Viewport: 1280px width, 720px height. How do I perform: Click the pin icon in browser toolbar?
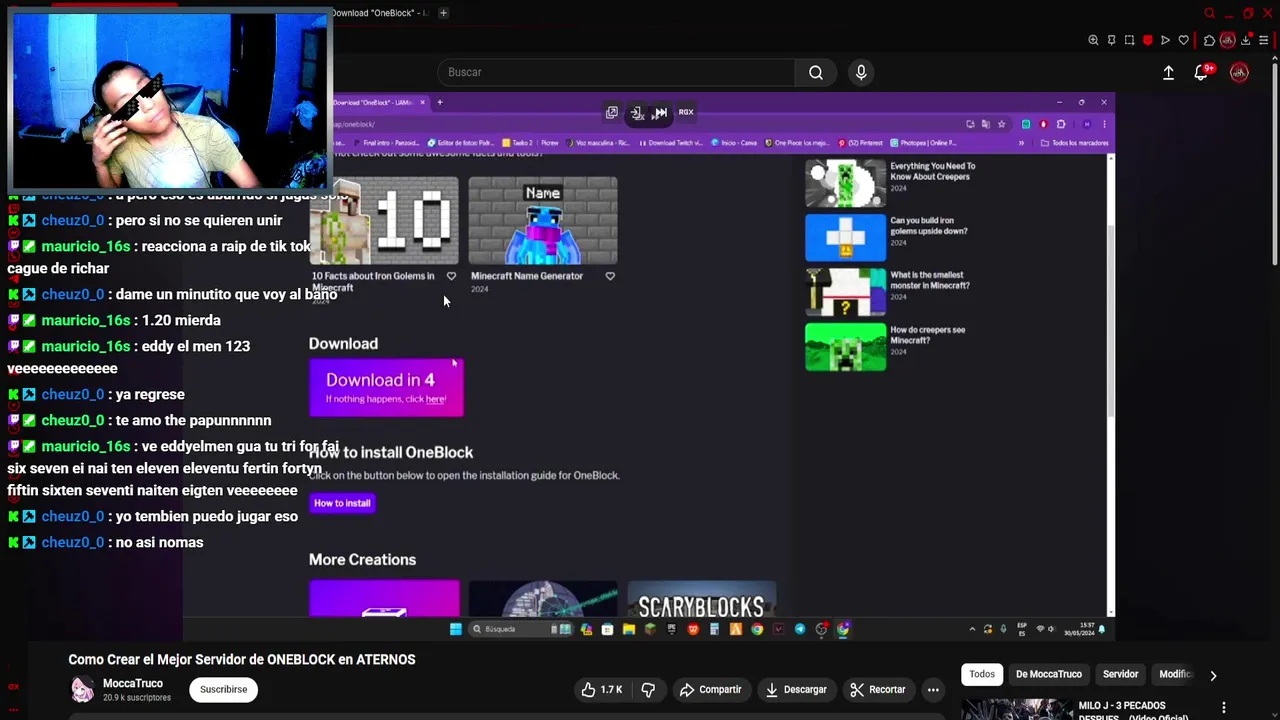tap(1111, 40)
